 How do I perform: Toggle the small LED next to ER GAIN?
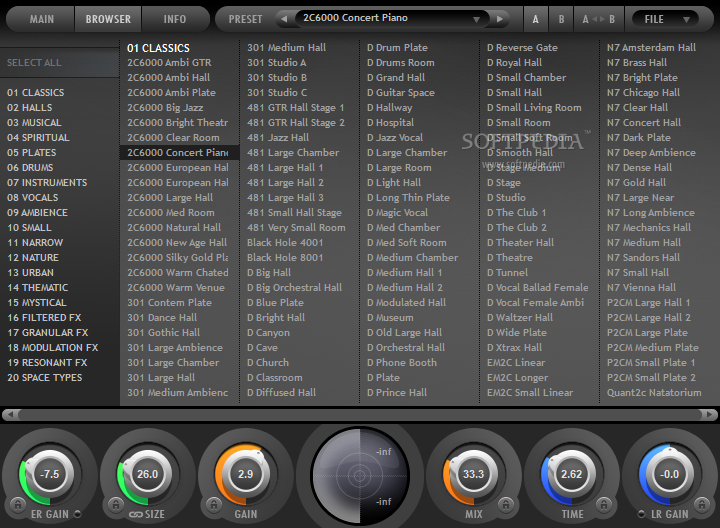[78, 514]
